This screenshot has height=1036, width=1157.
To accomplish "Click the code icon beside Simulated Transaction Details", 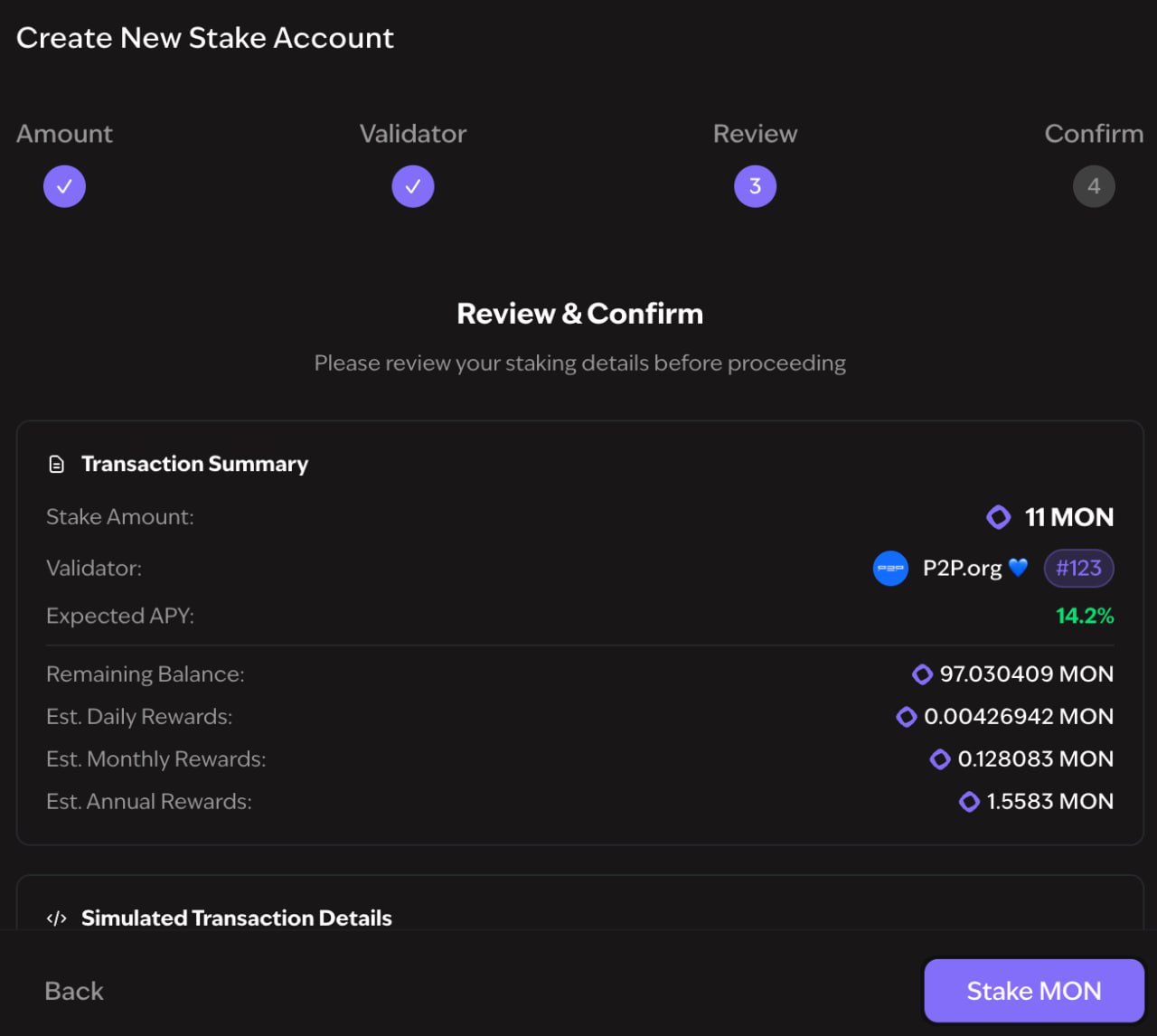I will 57,918.
